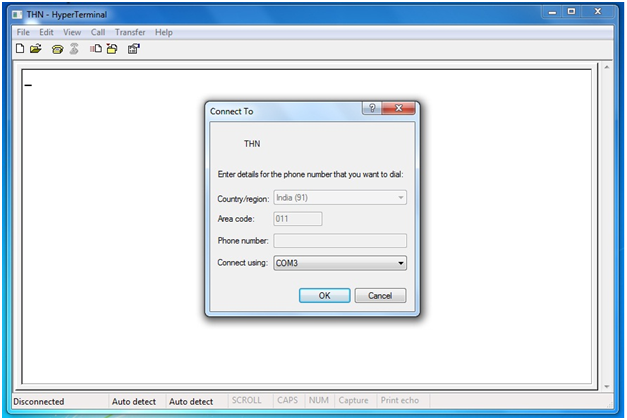Maximize the HyperTerminal window

(x=571, y=12)
